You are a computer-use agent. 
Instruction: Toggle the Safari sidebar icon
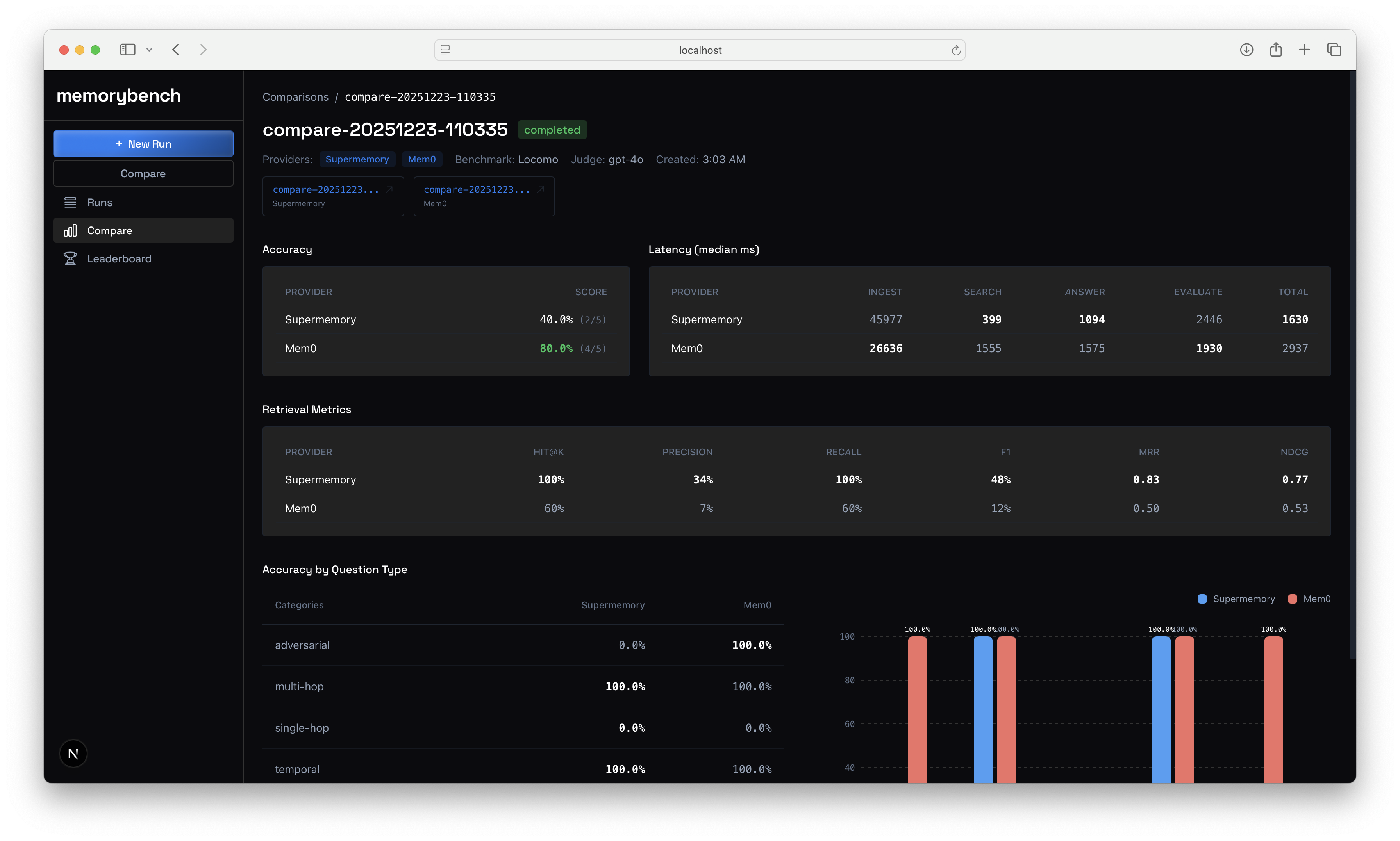(x=127, y=50)
